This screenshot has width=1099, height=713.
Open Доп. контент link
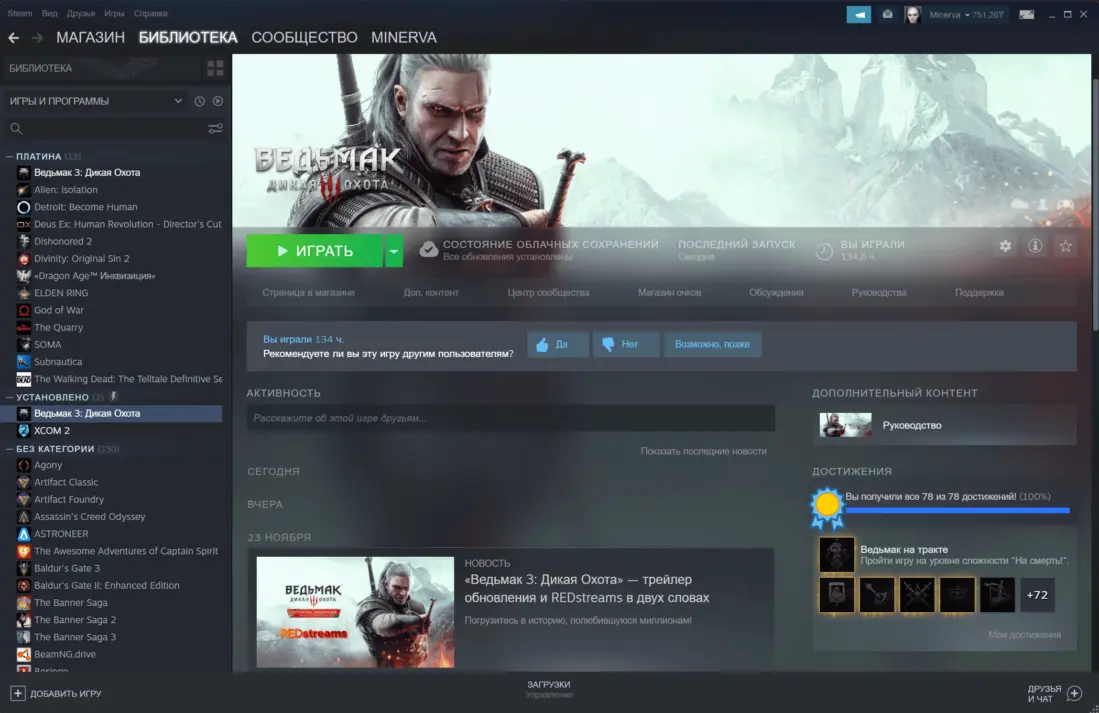(x=431, y=292)
